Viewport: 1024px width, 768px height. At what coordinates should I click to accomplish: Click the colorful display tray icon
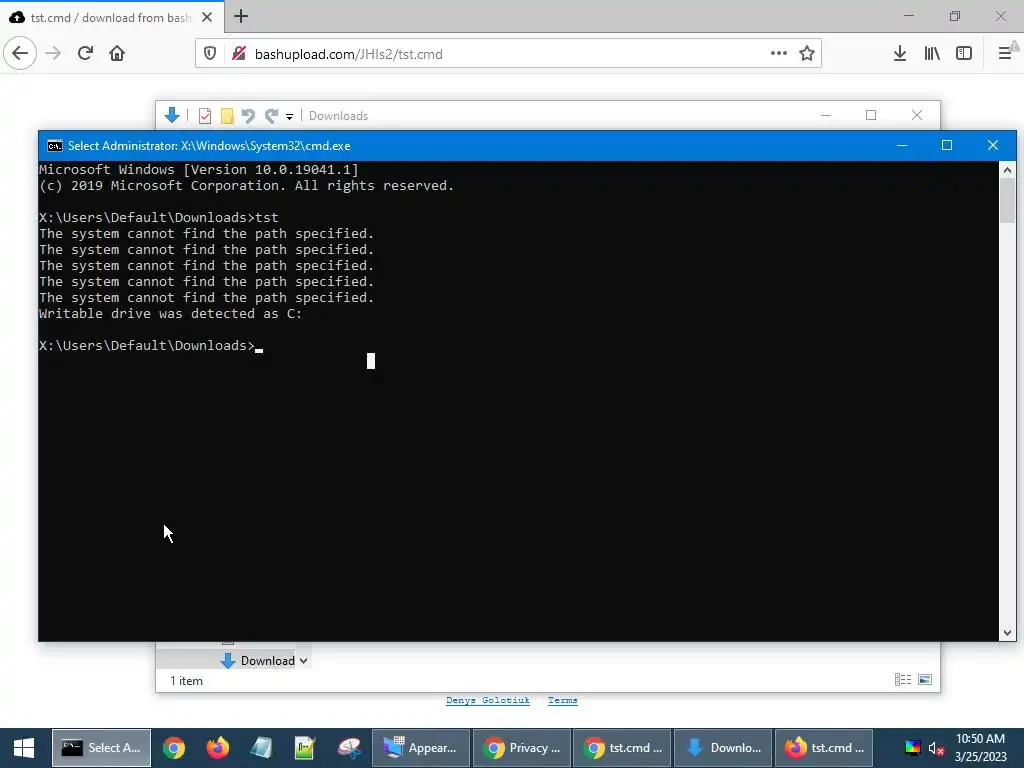point(912,748)
